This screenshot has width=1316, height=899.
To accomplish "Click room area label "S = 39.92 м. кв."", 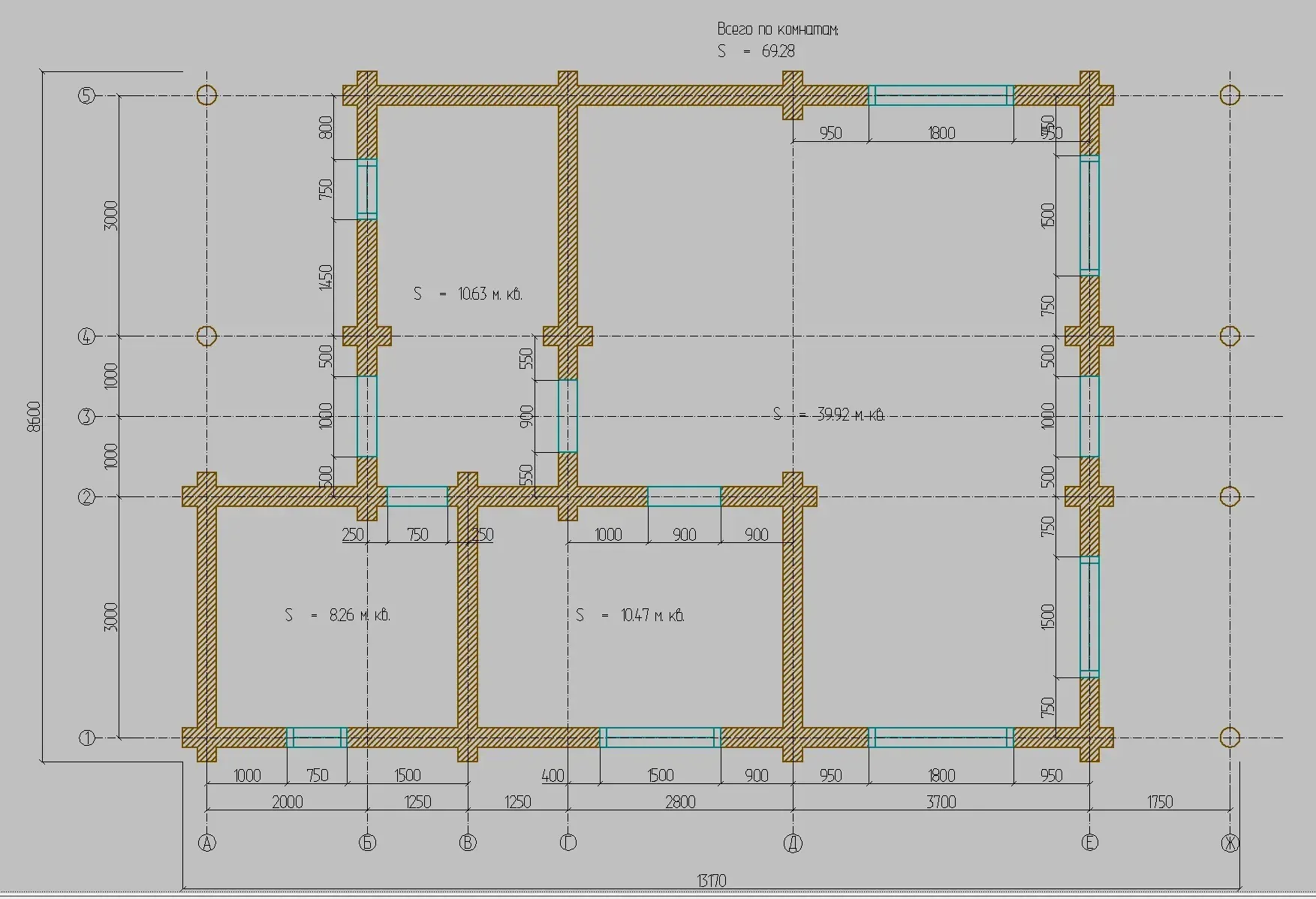I will pyautogui.click(x=829, y=414).
